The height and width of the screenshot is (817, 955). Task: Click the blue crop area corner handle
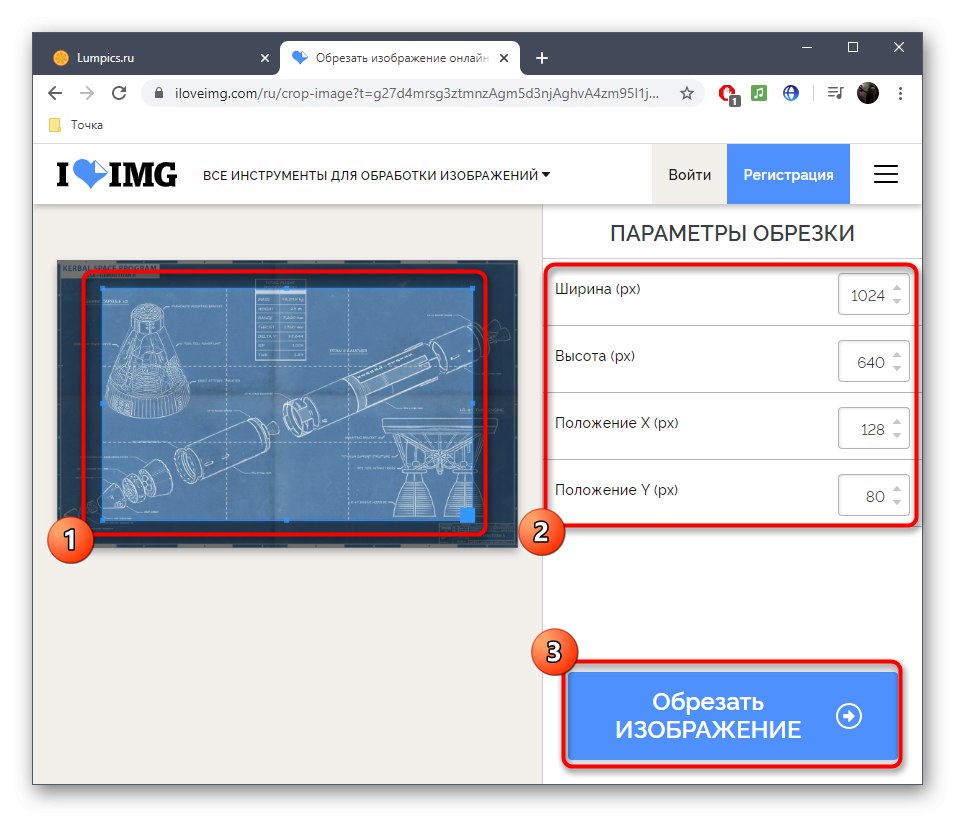[x=467, y=515]
